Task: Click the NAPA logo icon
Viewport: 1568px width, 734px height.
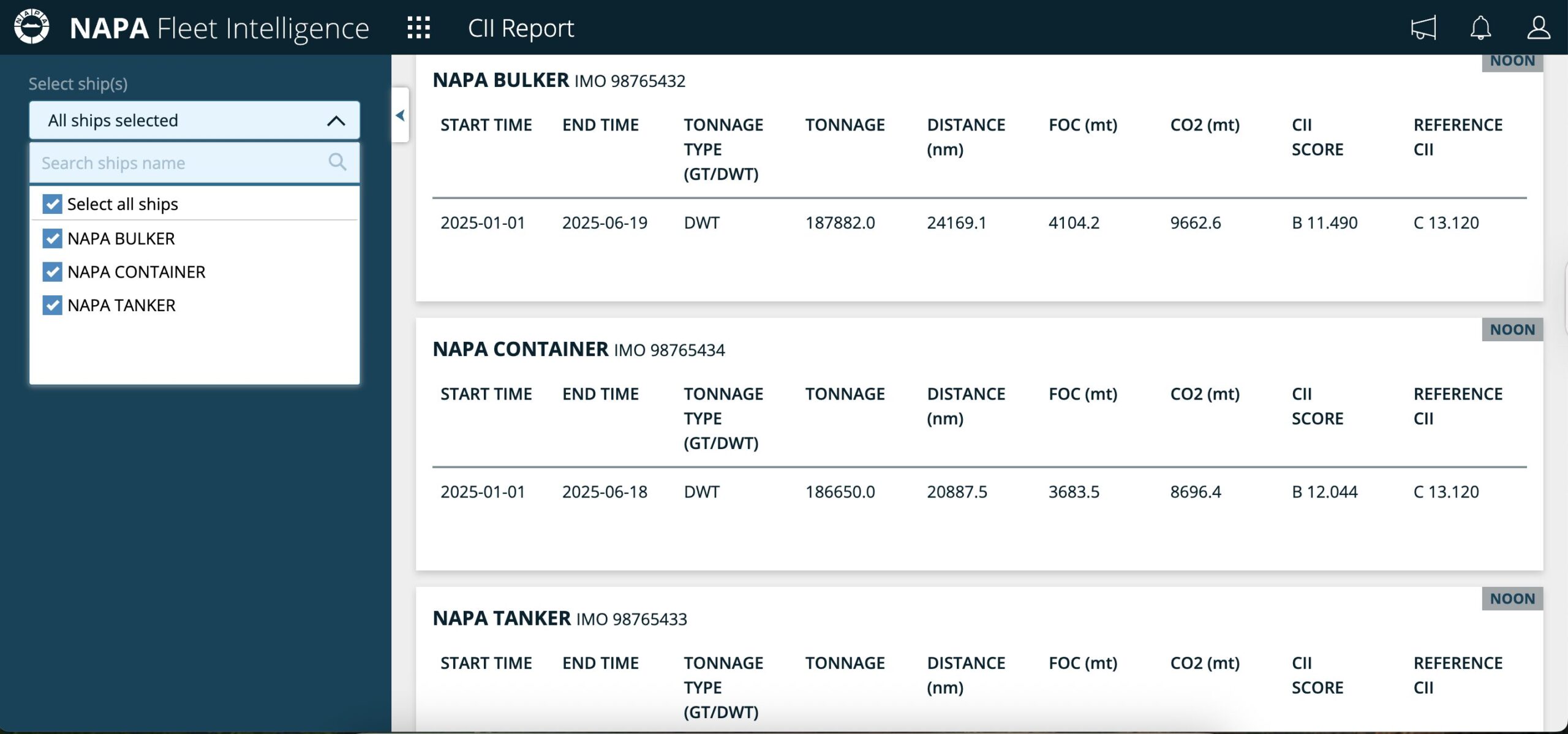Action: tap(31, 27)
